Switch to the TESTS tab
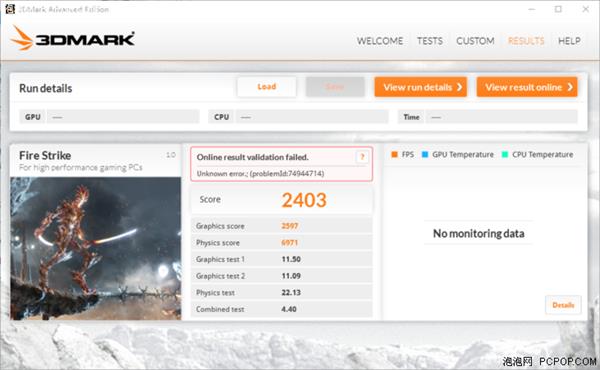This screenshot has width=600, height=370. pos(430,41)
